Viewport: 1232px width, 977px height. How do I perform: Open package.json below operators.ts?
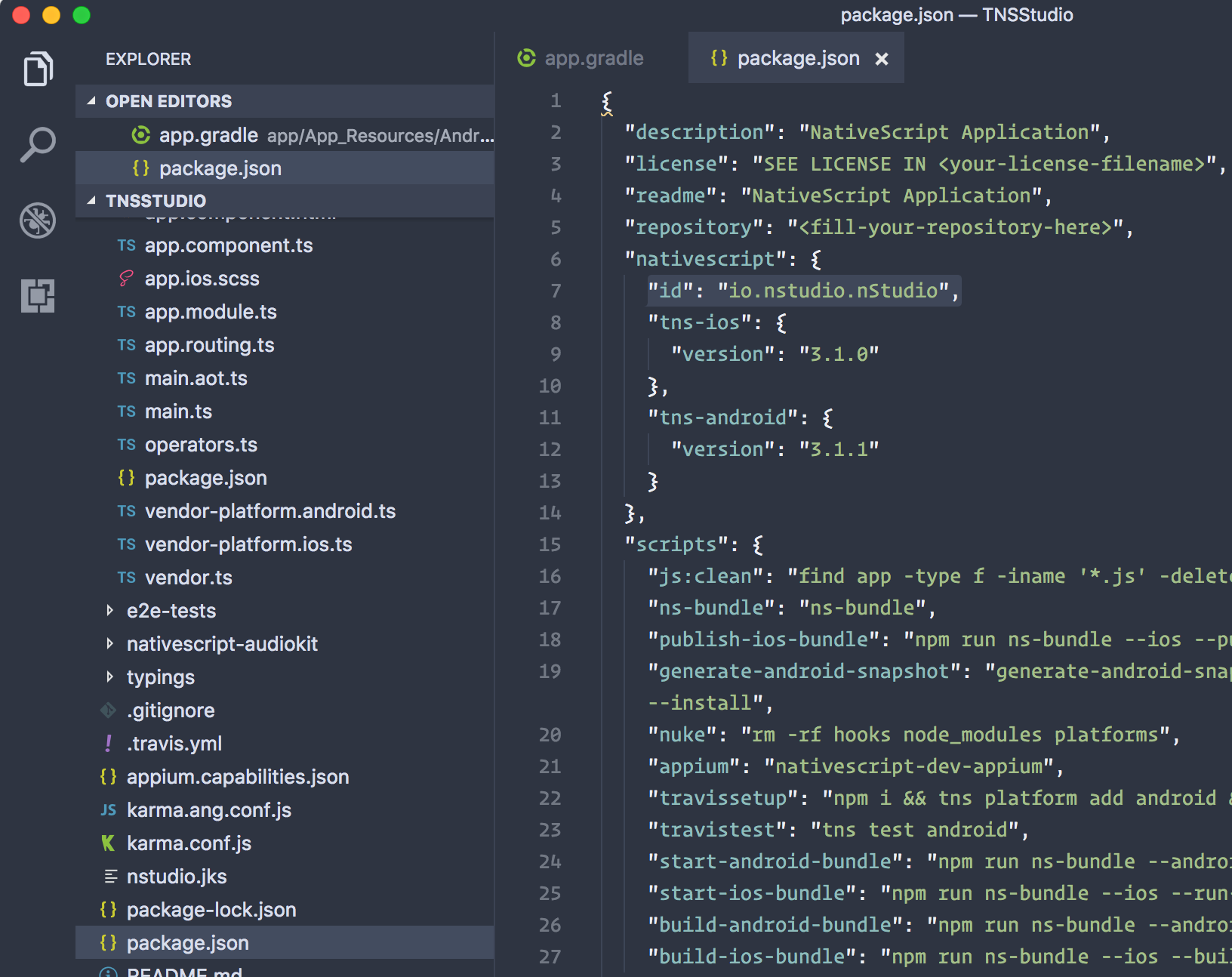tap(285, 478)
